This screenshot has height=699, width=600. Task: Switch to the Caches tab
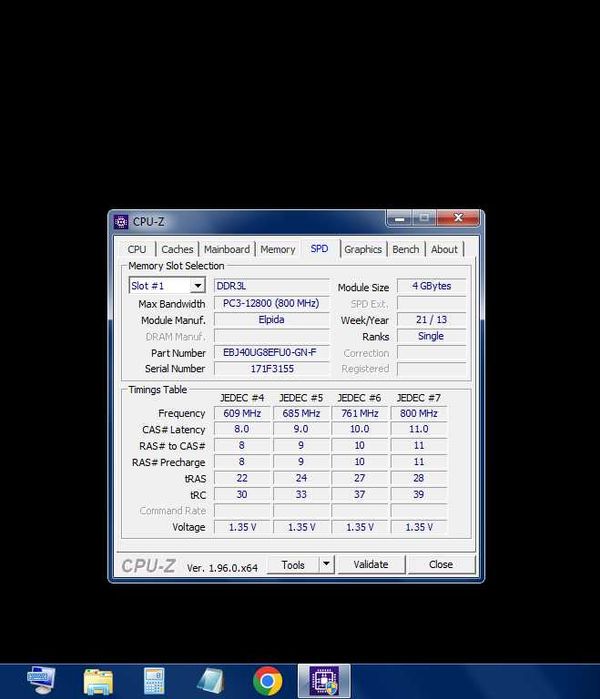point(177,249)
